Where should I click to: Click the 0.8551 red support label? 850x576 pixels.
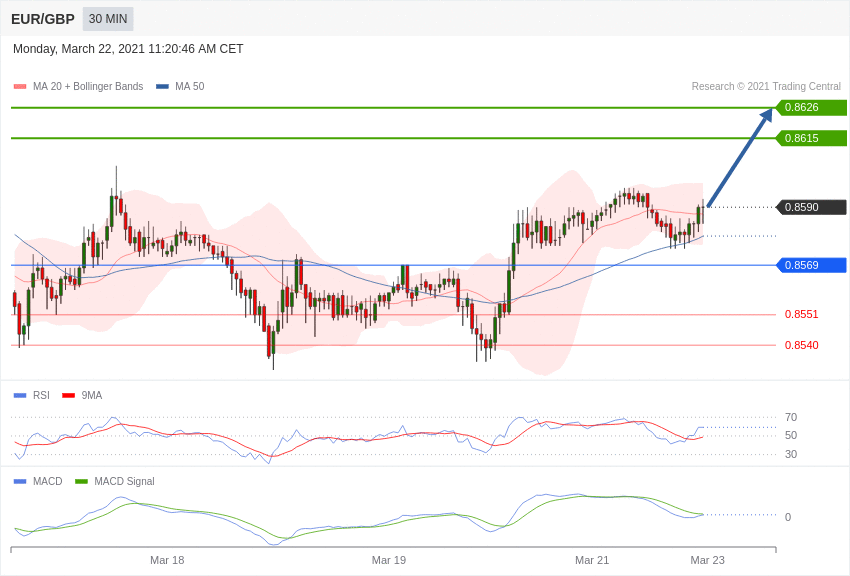802,314
